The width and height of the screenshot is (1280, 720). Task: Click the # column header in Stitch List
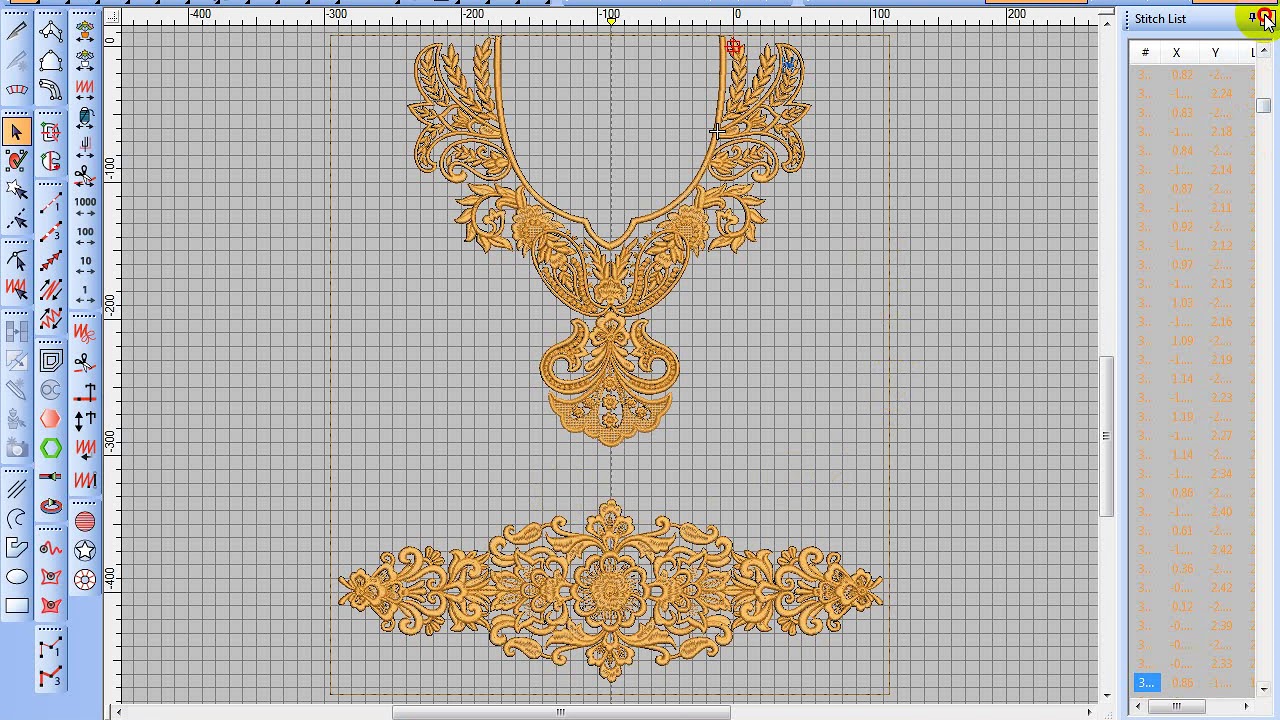(1145, 53)
